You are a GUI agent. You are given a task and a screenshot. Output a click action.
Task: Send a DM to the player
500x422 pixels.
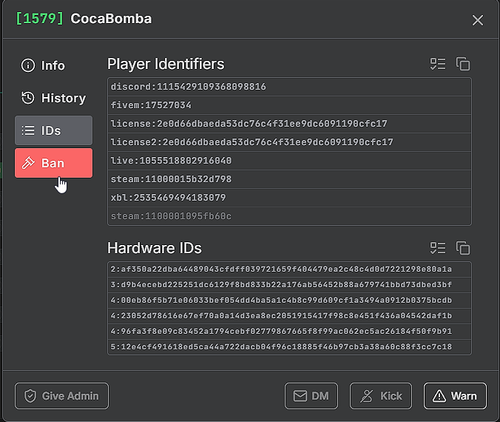pyautogui.click(x=311, y=396)
